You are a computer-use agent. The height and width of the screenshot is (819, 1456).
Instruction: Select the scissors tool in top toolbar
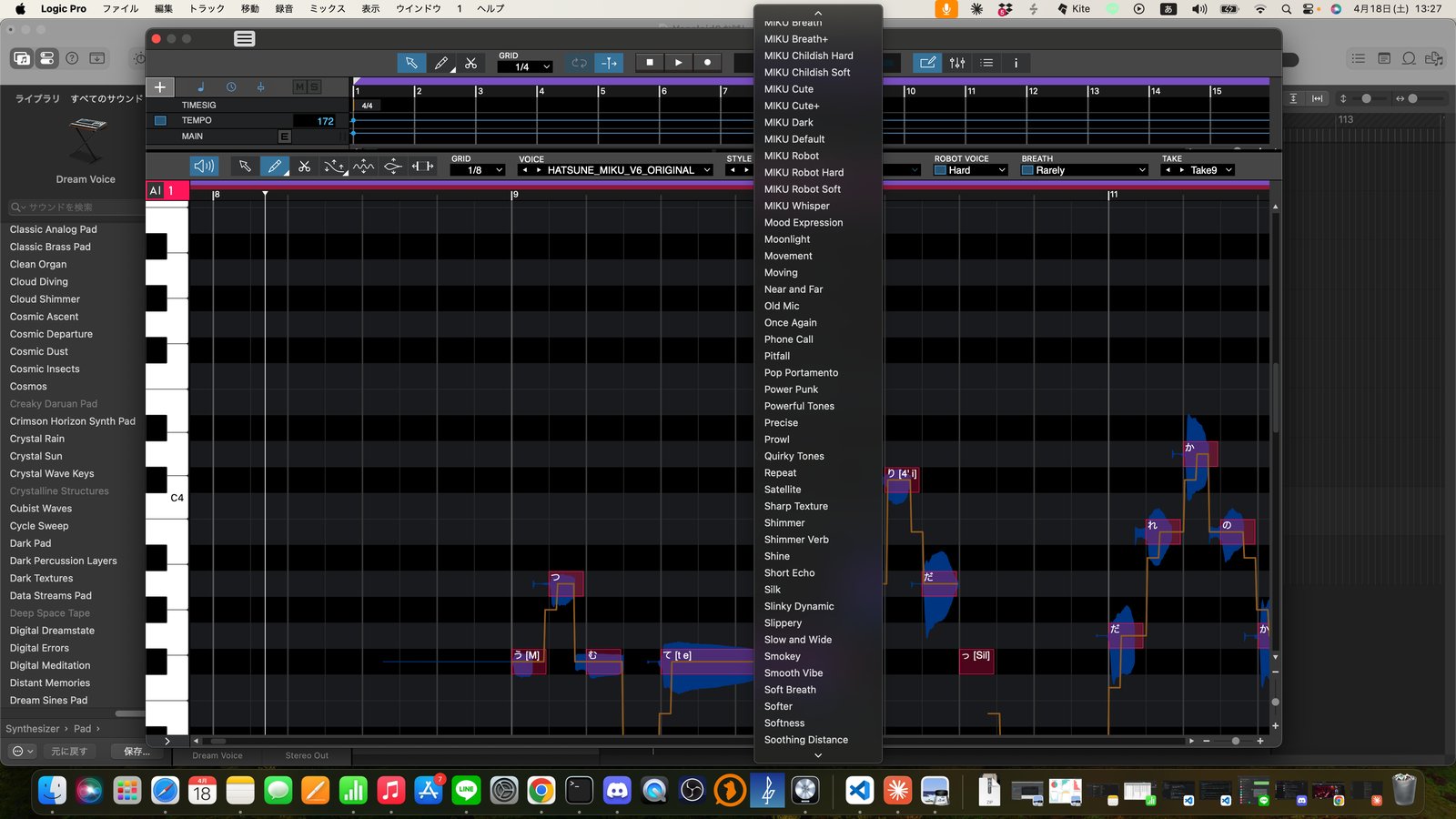pyautogui.click(x=470, y=63)
